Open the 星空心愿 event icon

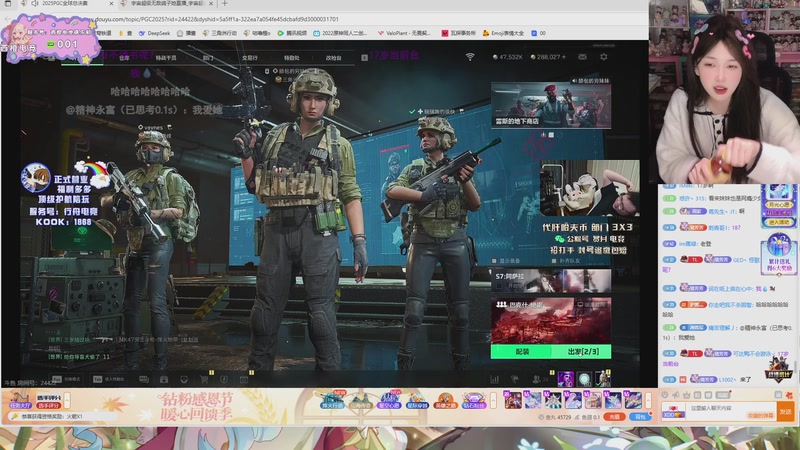(389, 401)
